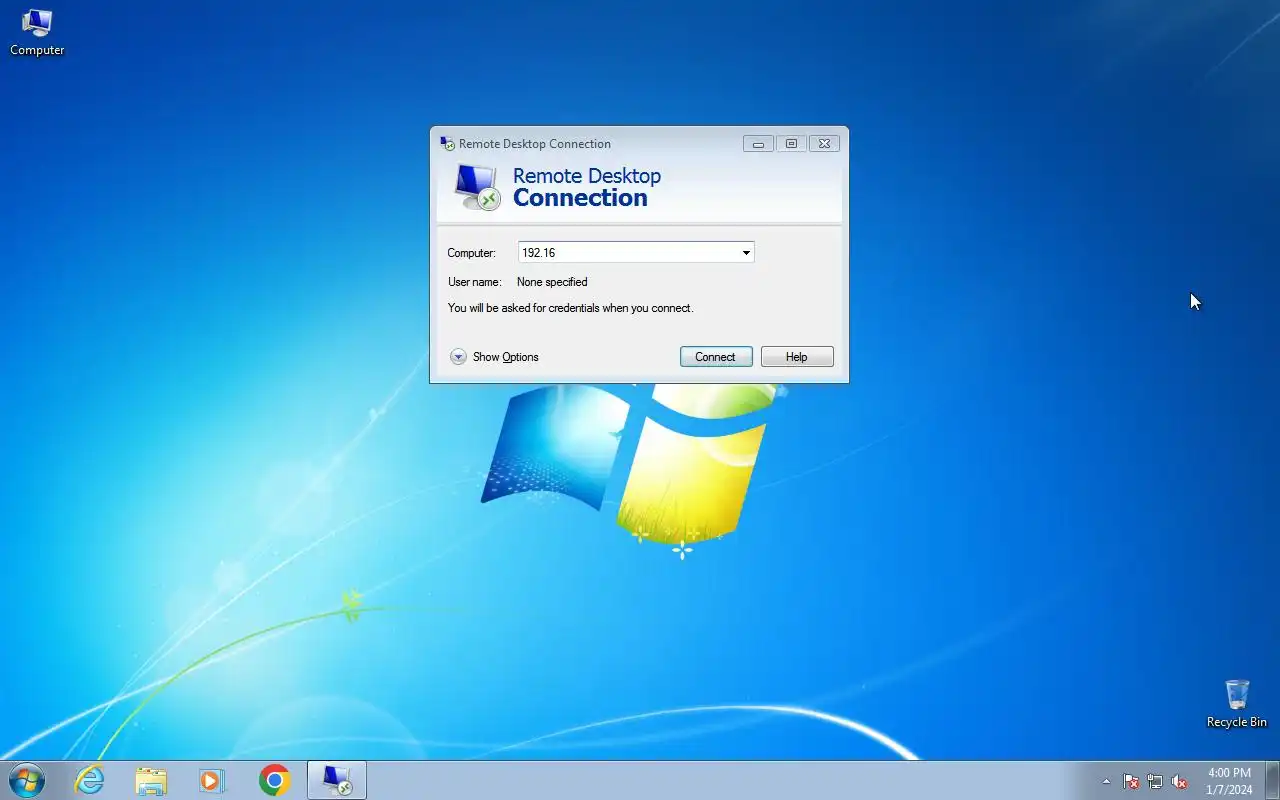Close the Remote Desktop Connection window

pyautogui.click(x=824, y=144)
